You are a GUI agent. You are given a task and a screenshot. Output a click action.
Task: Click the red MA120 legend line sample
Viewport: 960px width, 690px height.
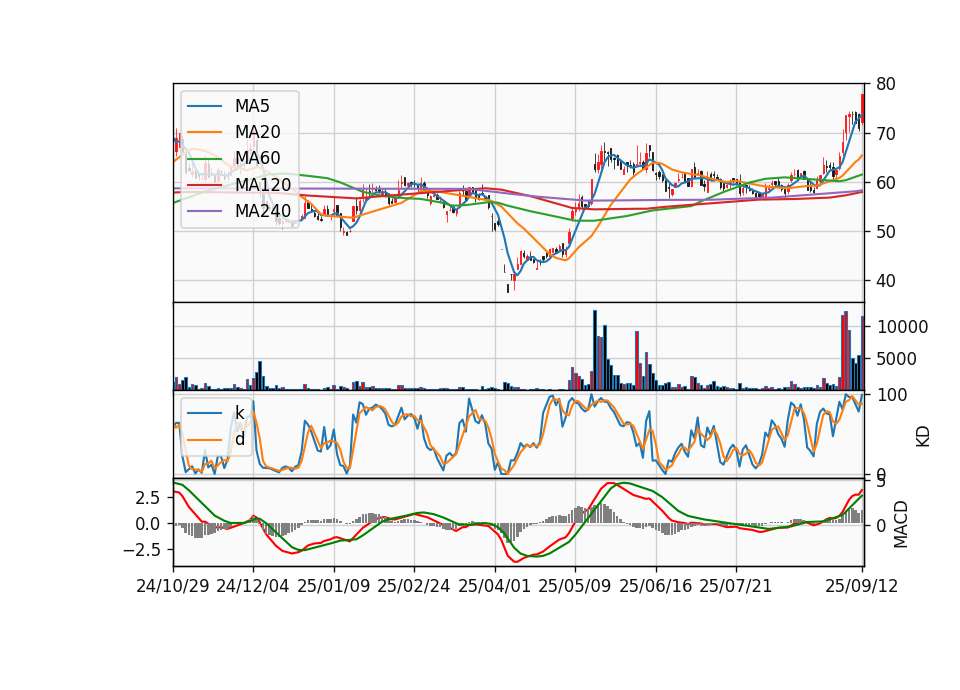(204, 185)
